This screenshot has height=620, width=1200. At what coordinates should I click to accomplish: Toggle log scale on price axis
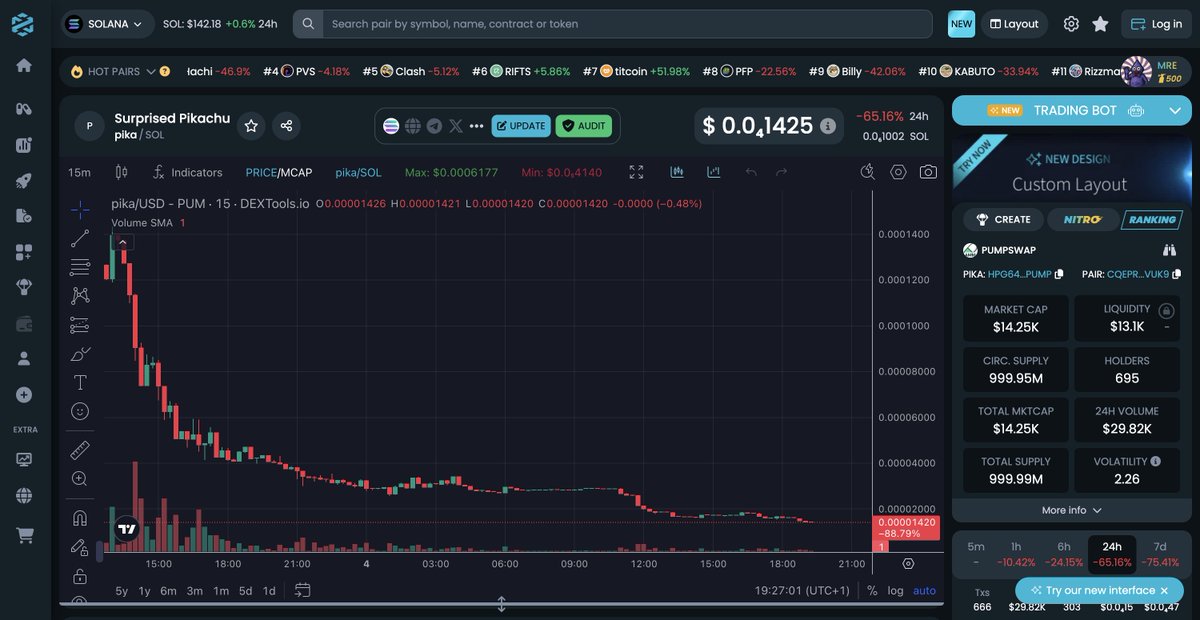point(895,590)
